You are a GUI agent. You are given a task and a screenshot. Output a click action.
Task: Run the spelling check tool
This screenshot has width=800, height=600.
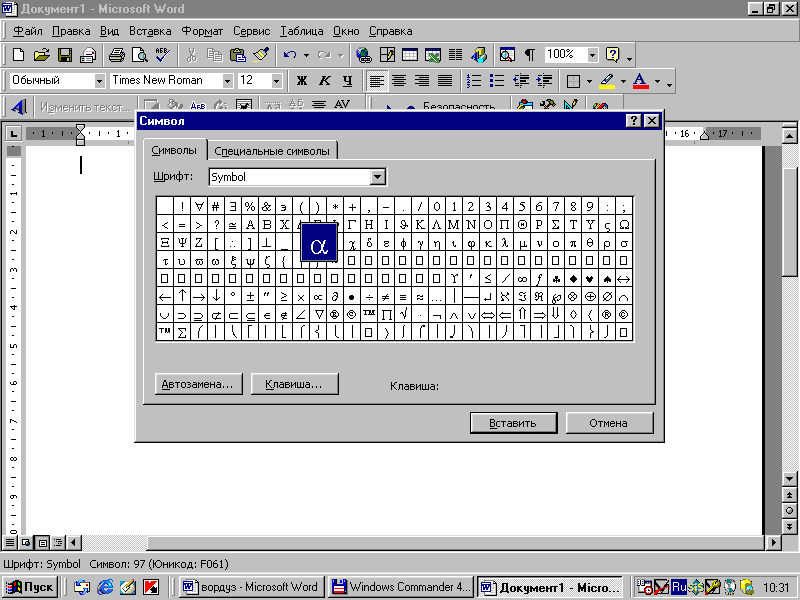(x=163, y=55)
